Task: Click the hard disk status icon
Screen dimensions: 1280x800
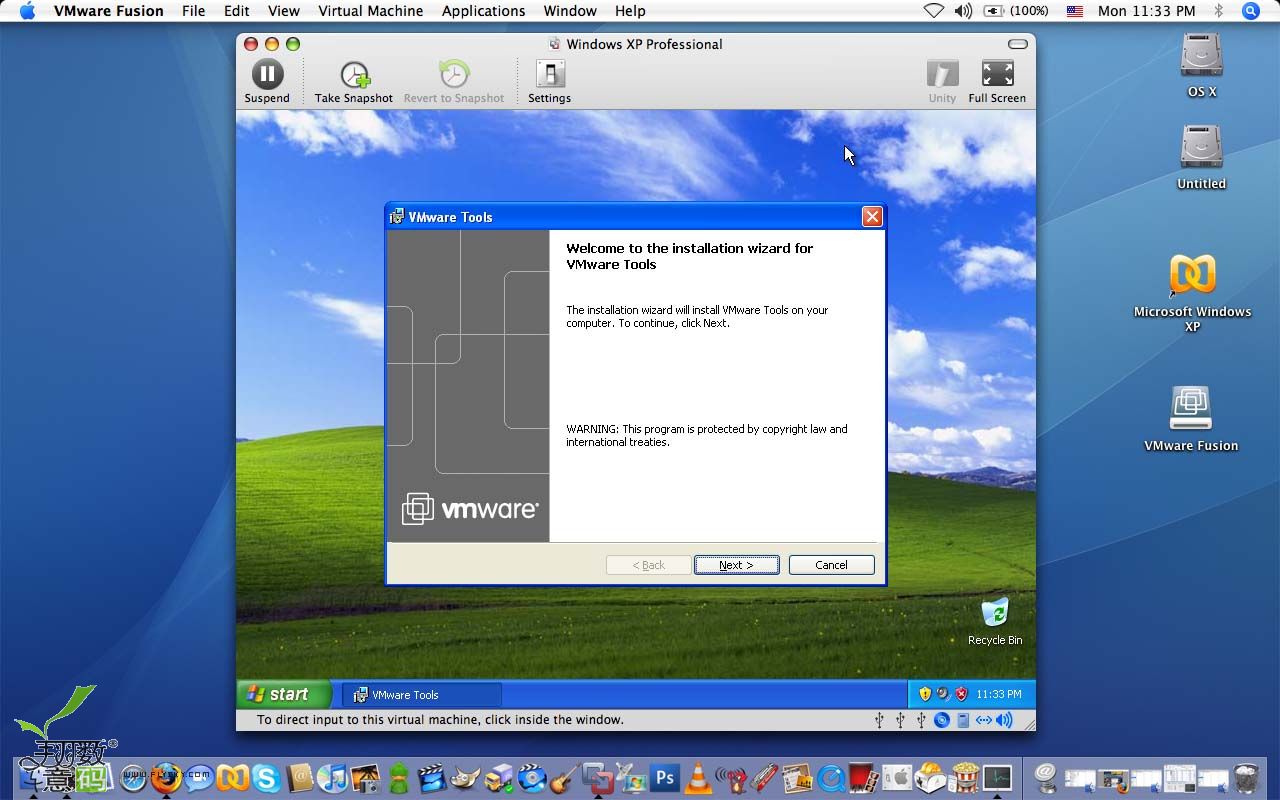Action: click(963, 720)
